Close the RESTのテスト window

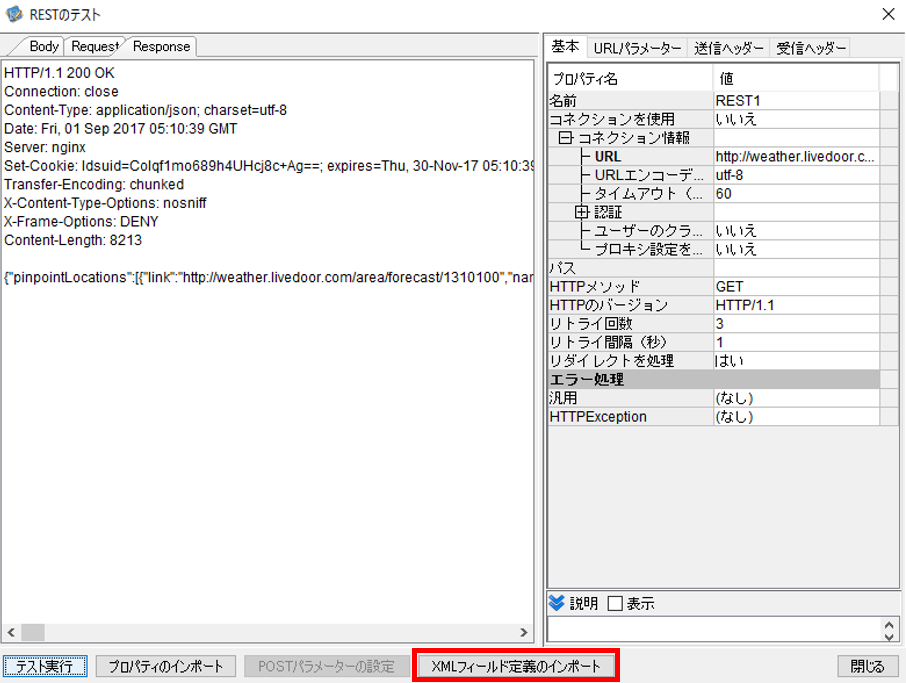(889, 14)
